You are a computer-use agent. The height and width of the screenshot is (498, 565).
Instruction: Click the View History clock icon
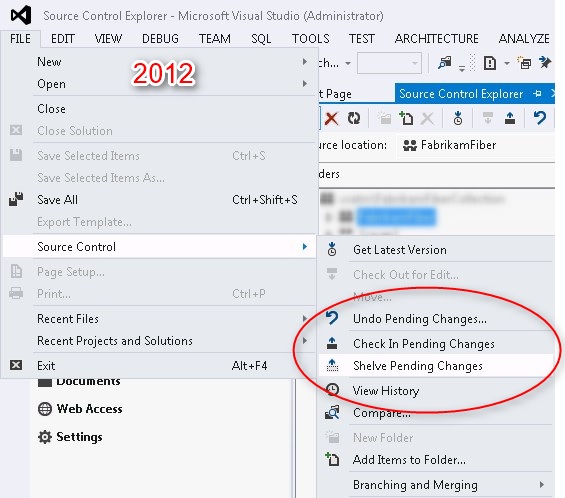(332, 390)
